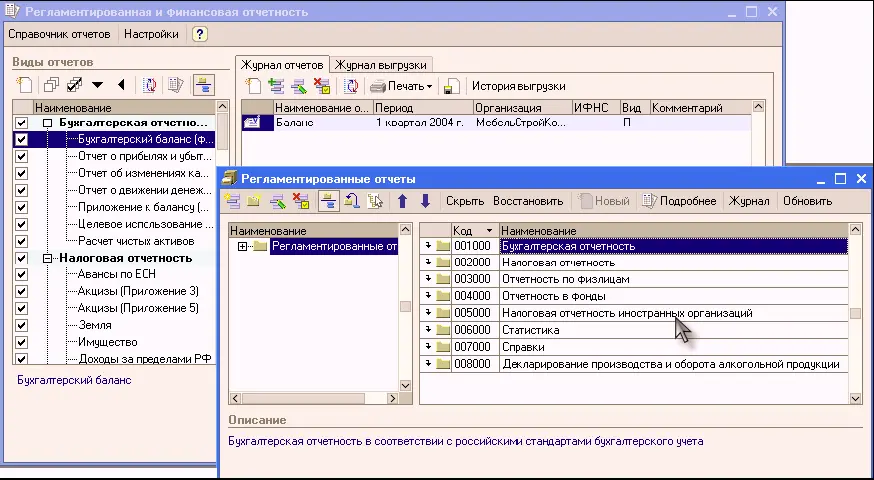Toggle checkbox for Отчет о прибылях и убытках

[21, 156]
